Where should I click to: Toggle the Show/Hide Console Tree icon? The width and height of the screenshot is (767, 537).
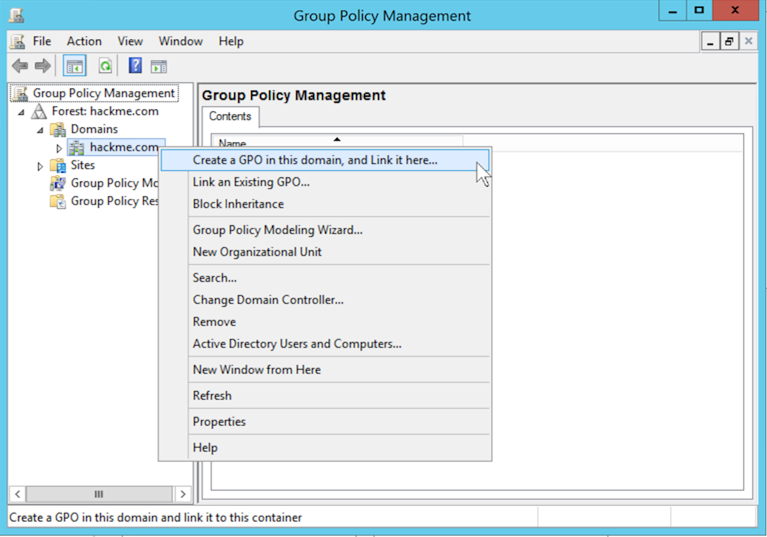[x=74, y=66]
